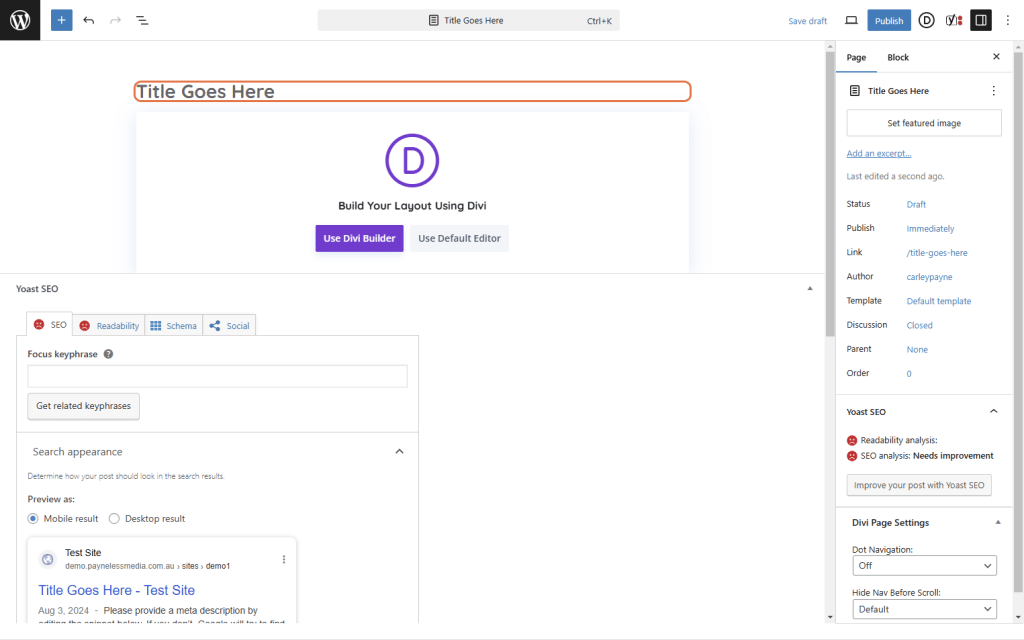
Task: Select Desktop result preview option
Action: tap(114, 519)
